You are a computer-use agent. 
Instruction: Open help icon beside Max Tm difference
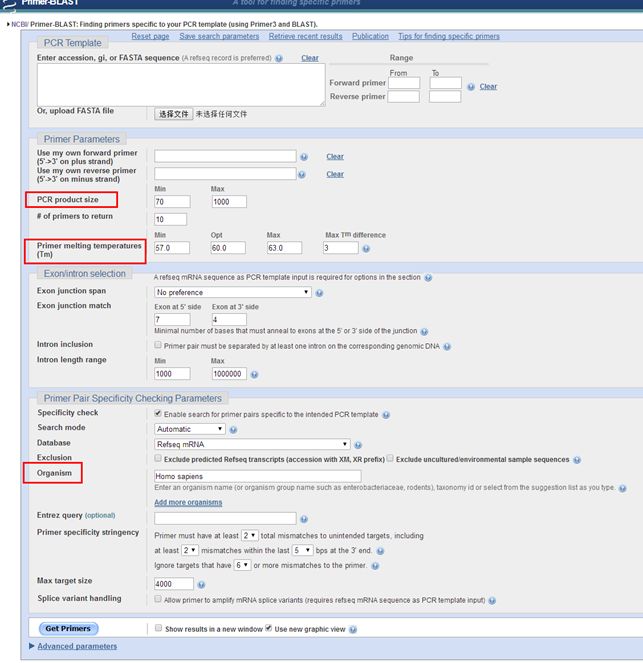coord(366,248)
